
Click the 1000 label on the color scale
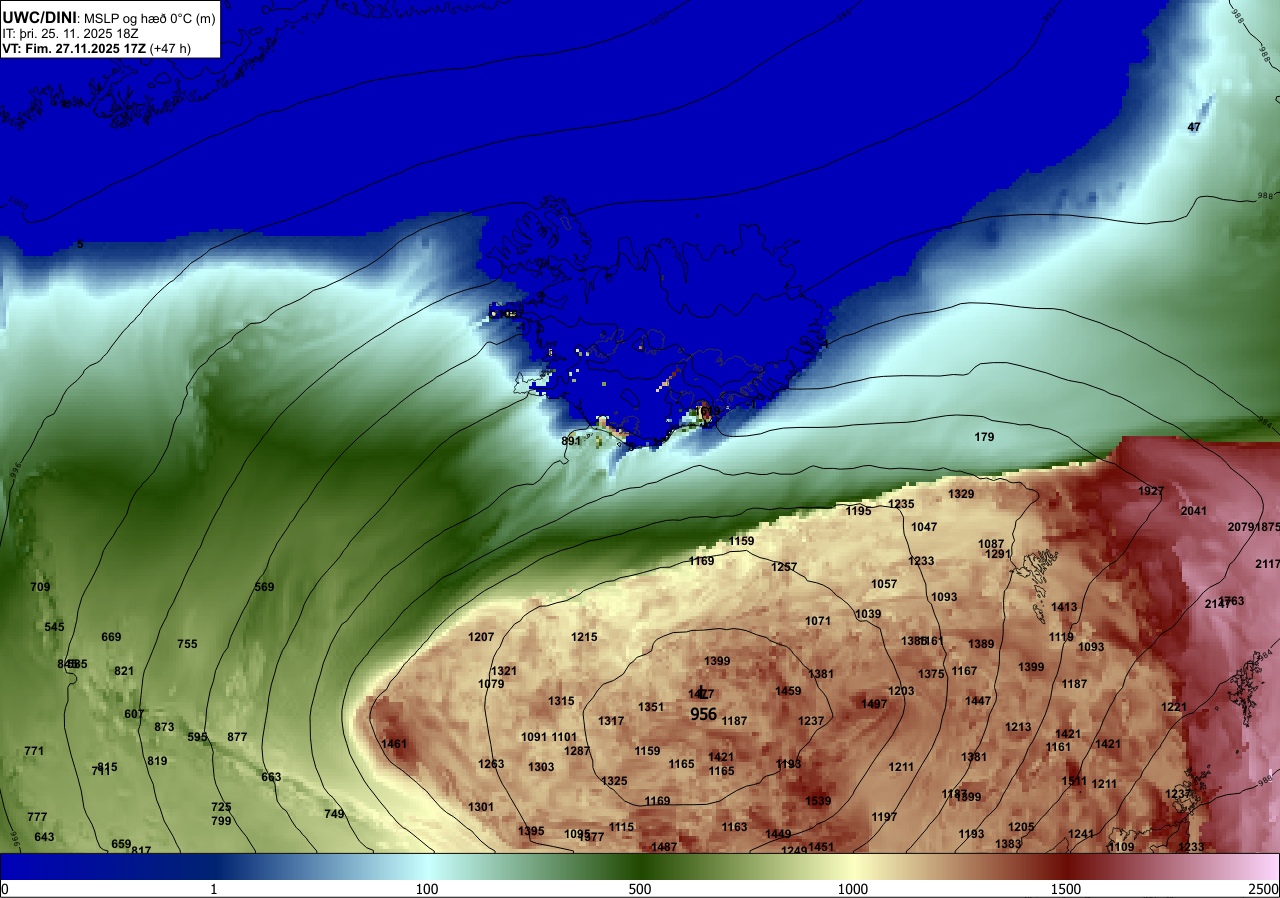[853, 889]
